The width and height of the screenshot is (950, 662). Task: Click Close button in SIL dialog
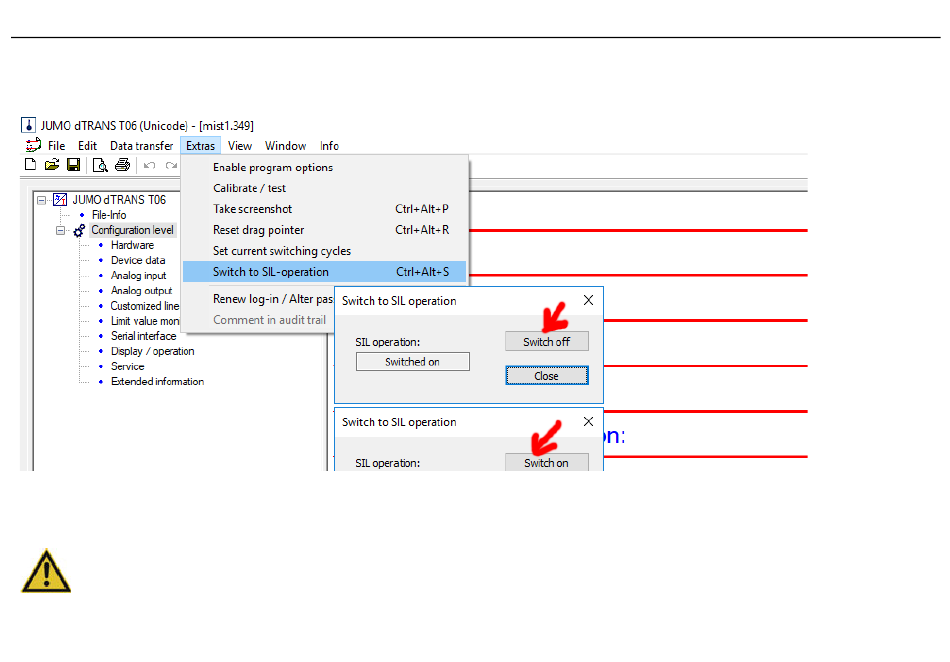coord(546,376)
